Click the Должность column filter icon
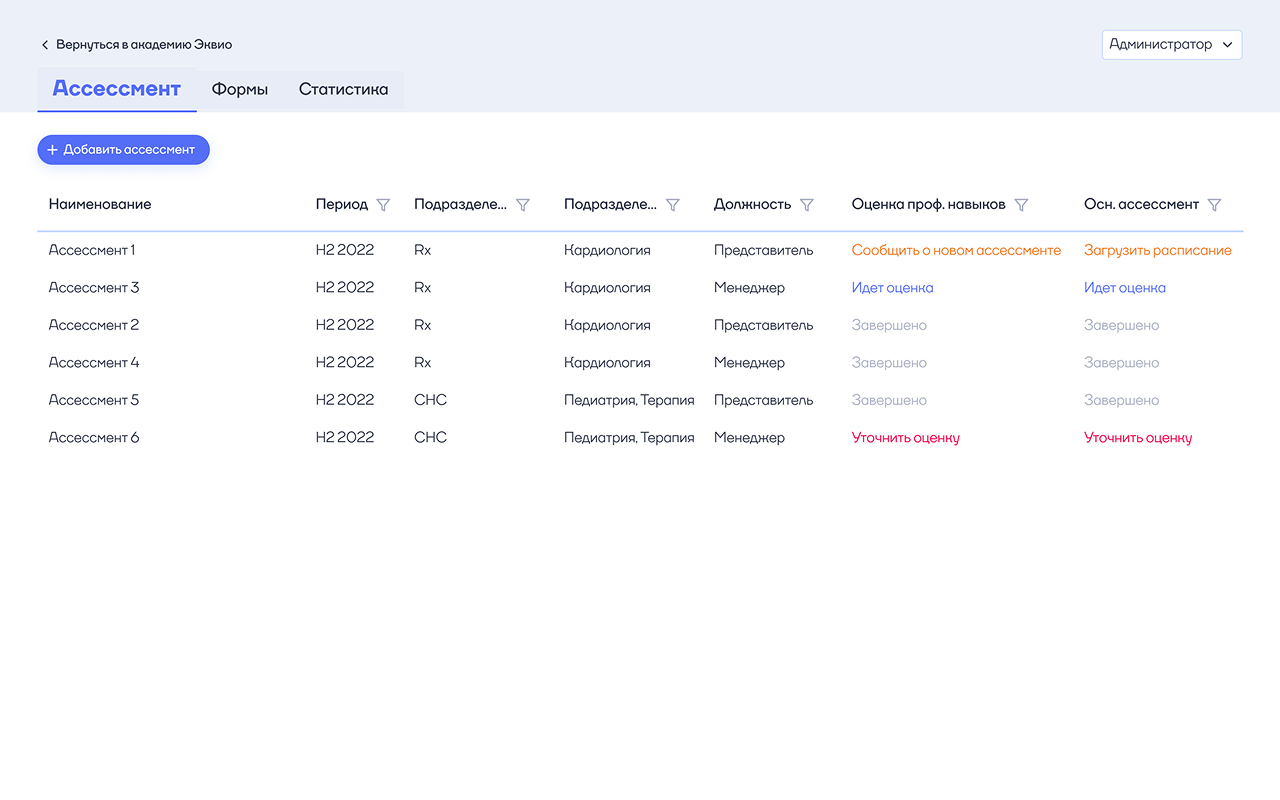This screenshot has width=1280, height=800. coord(807,205)
